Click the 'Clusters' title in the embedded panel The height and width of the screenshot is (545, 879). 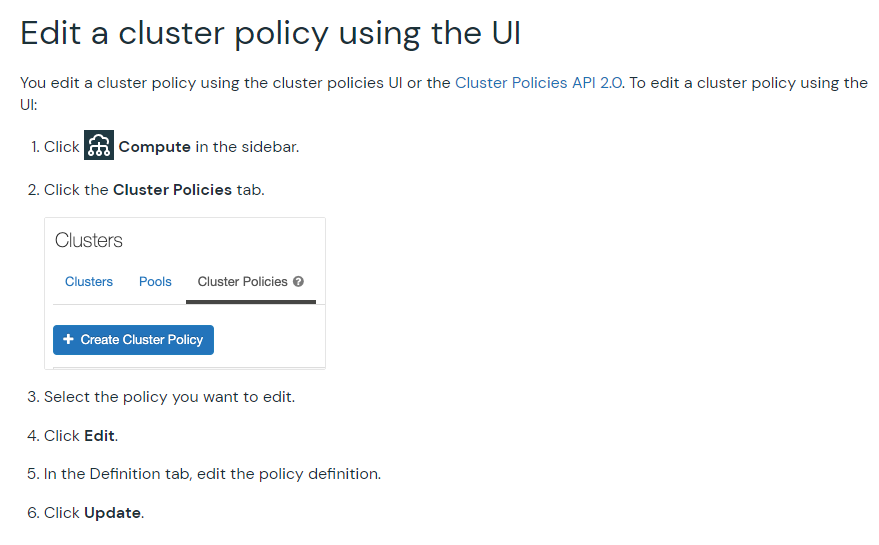[x=89, y=241]
